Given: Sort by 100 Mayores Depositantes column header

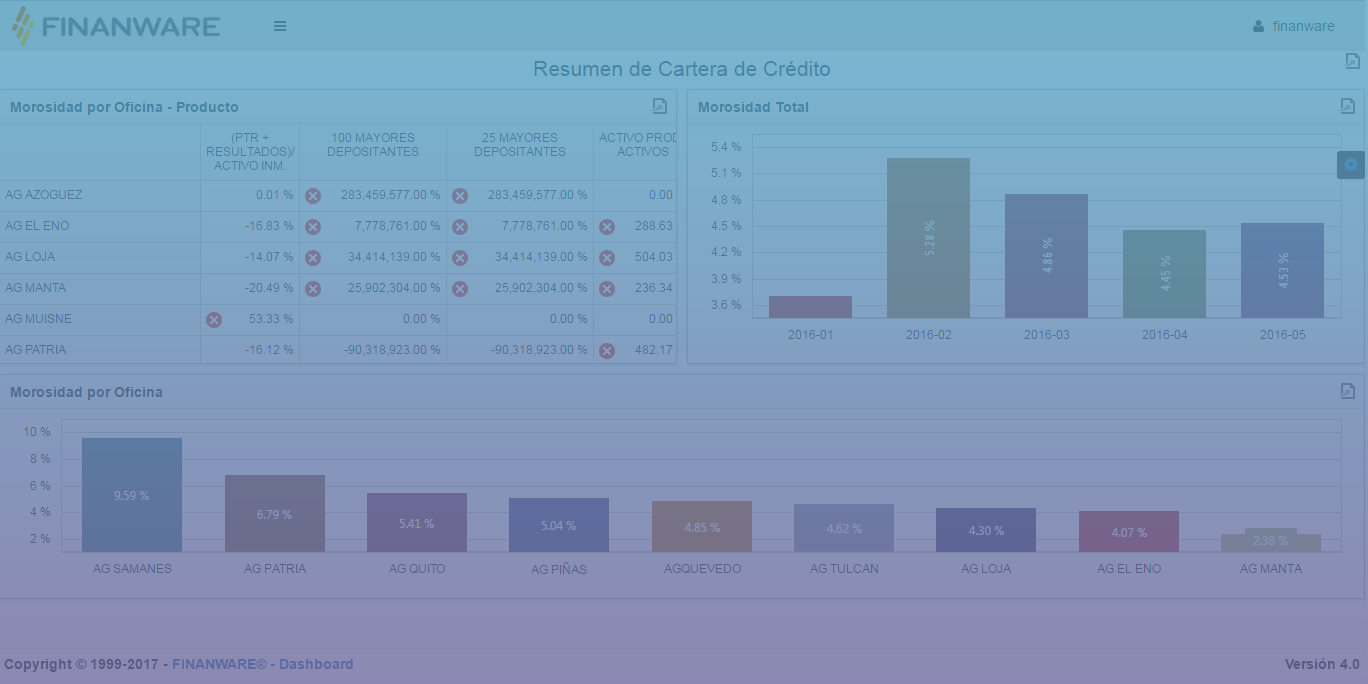Looking at the screenshot, I should point(373,145).
